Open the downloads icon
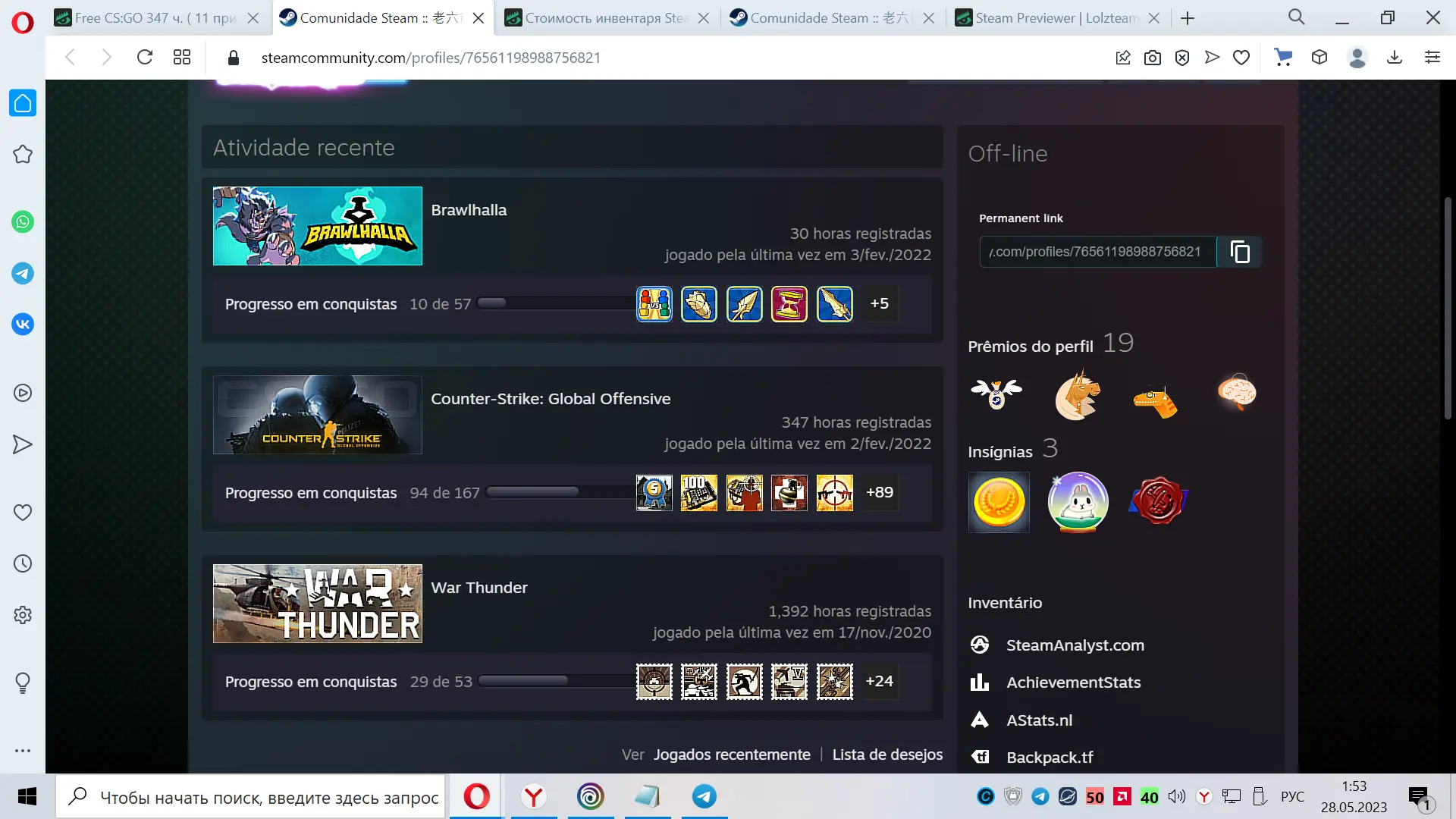This screenshot has height=819, width=1456. (1395, 58)
